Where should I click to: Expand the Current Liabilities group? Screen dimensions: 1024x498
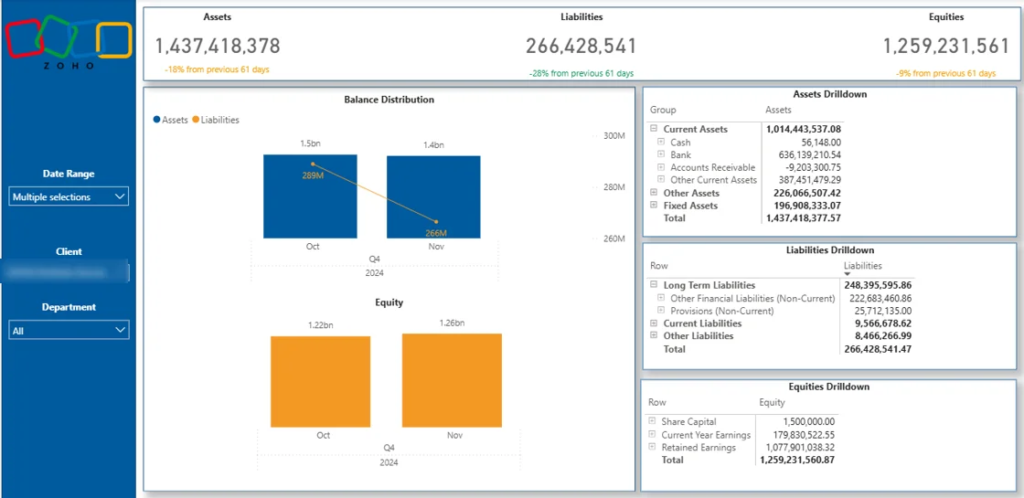(x=654, y=323)
